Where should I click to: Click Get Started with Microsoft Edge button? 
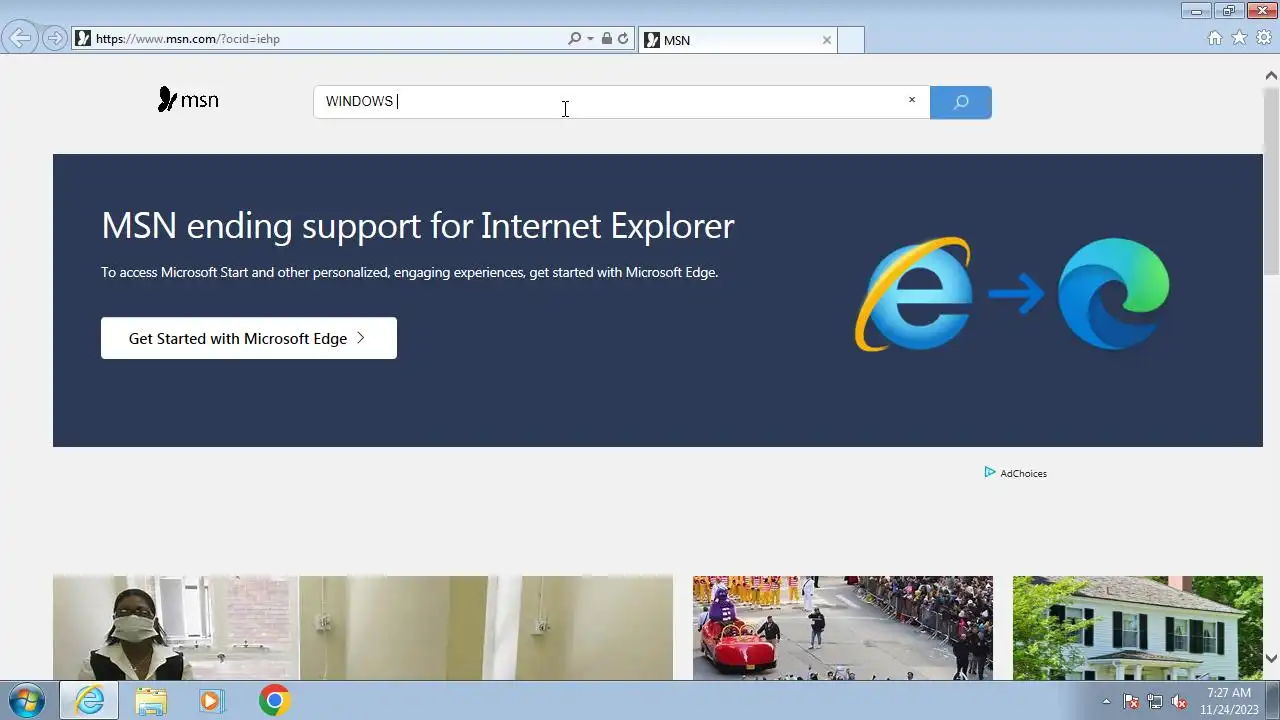(249, 338)
